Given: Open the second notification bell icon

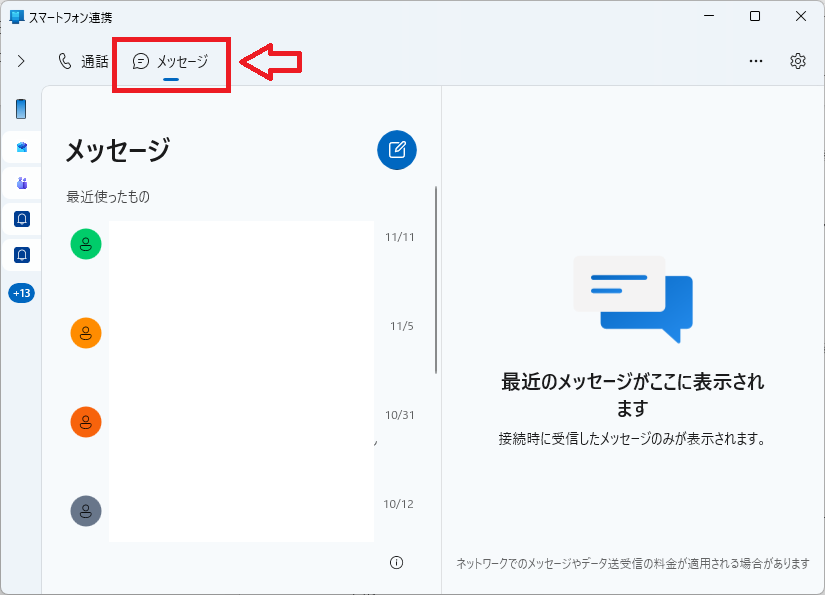Looking at the screenshot, I should pos(21,256).
